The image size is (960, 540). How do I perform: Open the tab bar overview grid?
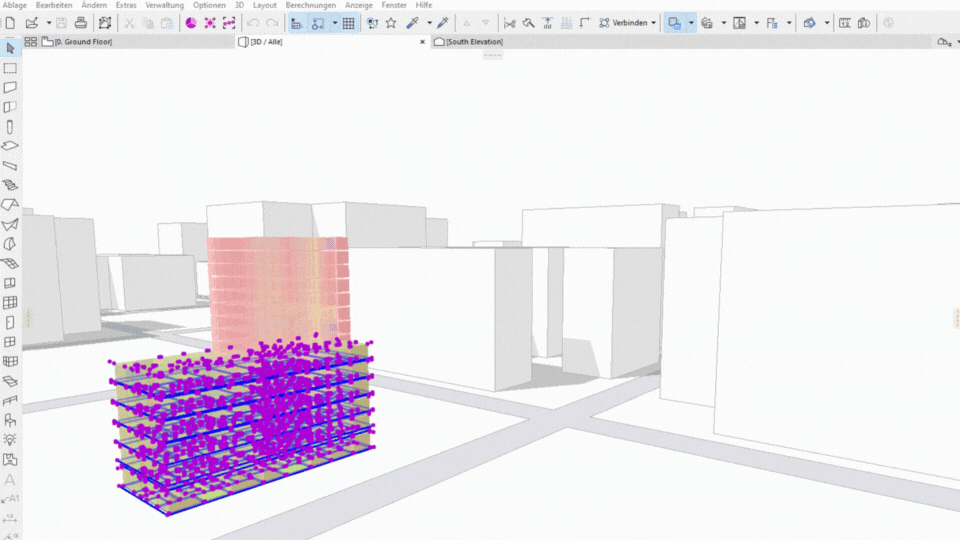[30, 42]
